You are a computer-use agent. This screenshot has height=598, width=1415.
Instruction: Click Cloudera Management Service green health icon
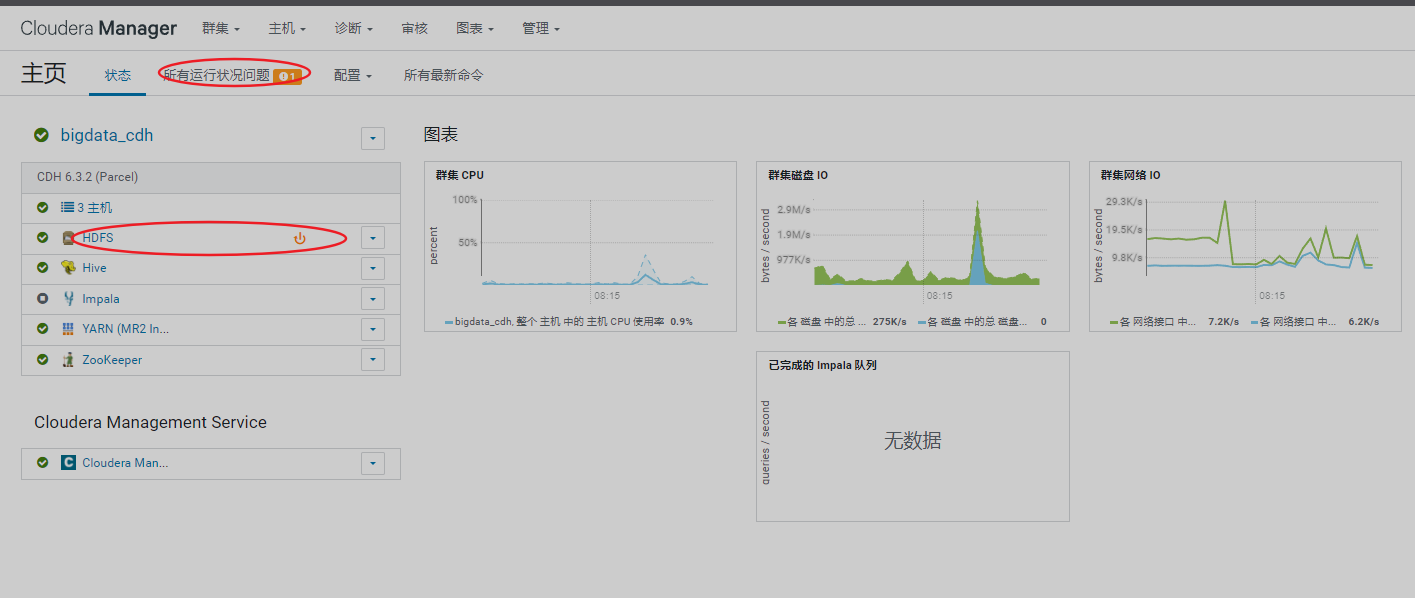tap(42, 463)
